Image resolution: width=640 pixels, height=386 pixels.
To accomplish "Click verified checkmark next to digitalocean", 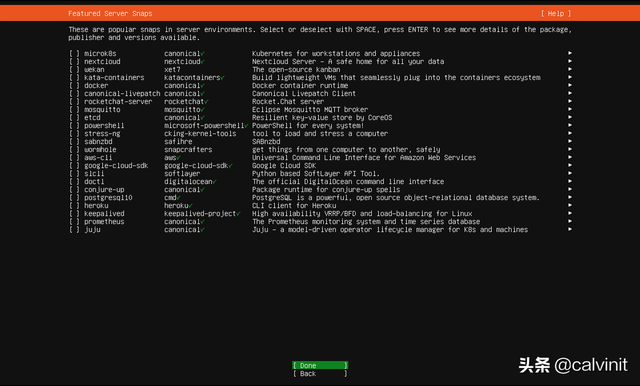I will tap(215, 182).
